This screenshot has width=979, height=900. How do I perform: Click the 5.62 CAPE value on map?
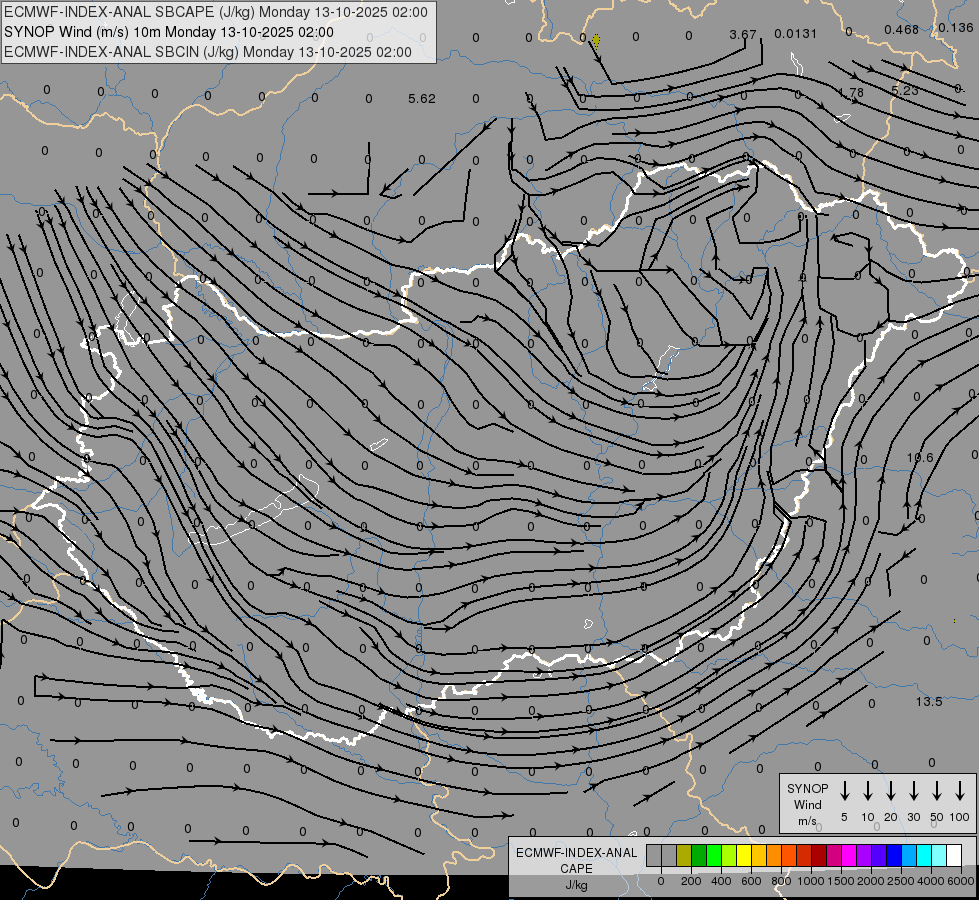[x=422, y=99]
